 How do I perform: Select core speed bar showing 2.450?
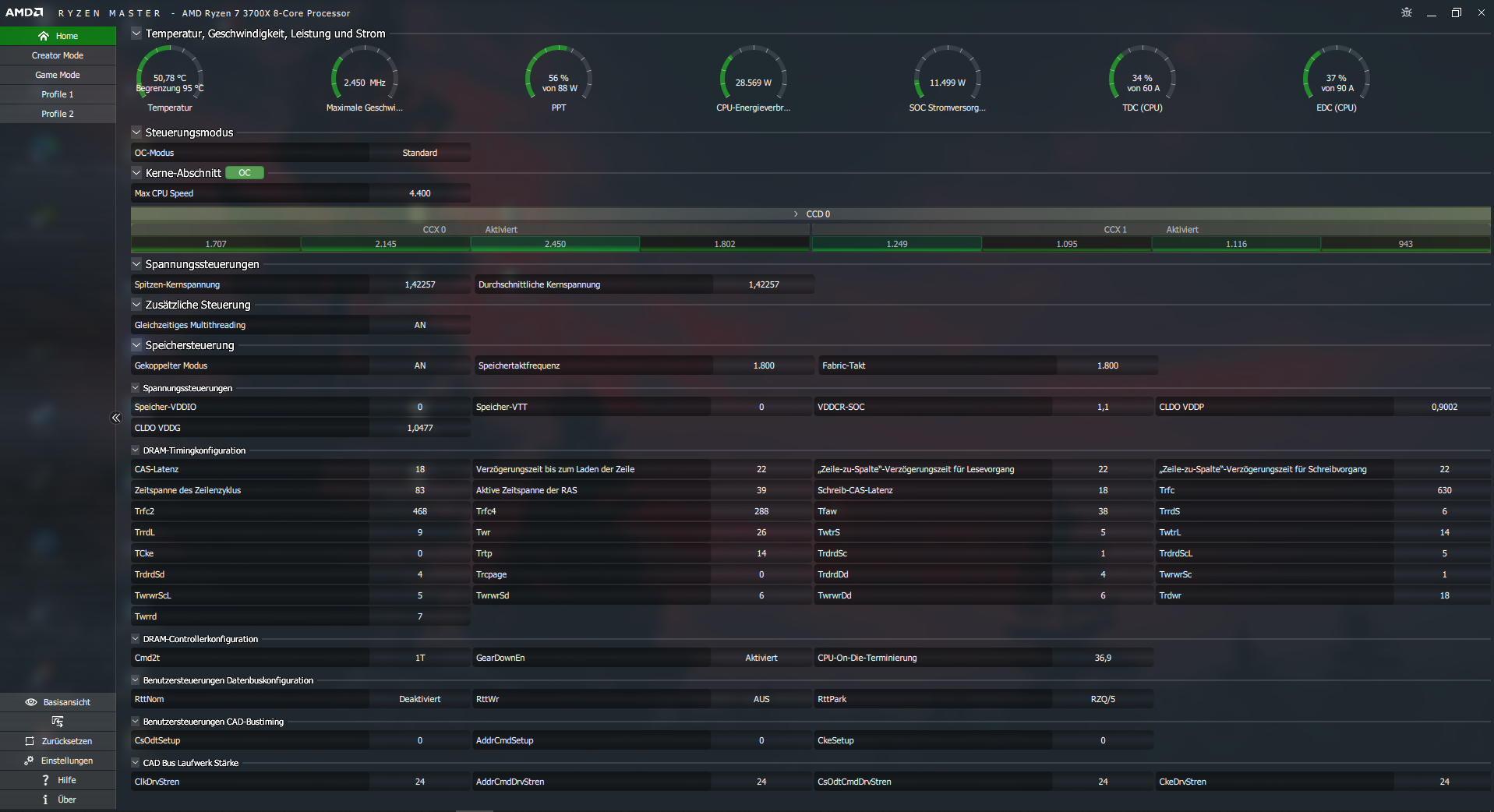click(x=555, y=244)
